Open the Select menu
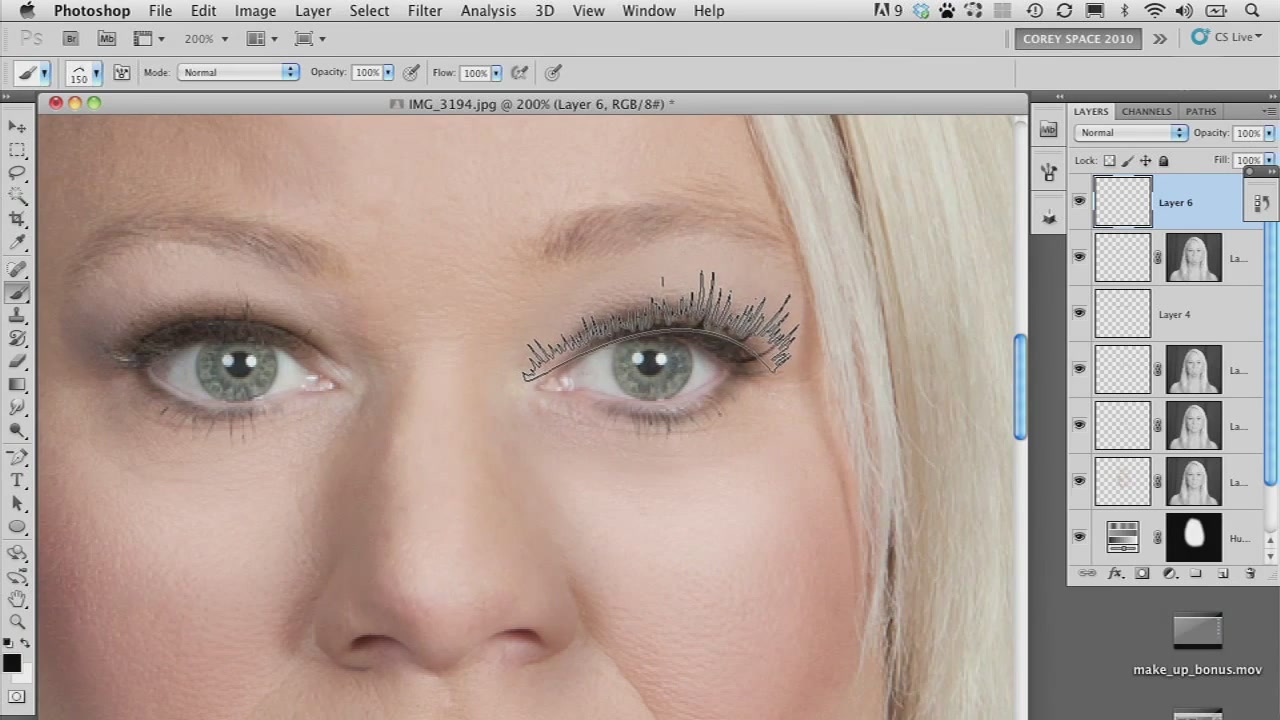 pyautogui.click(x=369, y=11)
